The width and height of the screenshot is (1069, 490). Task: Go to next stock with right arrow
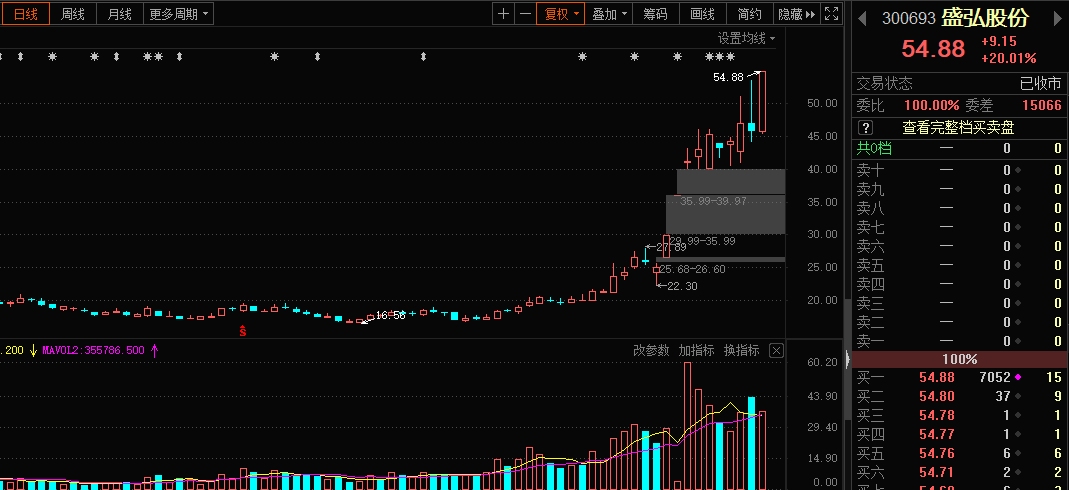(x=1057, y=18)
